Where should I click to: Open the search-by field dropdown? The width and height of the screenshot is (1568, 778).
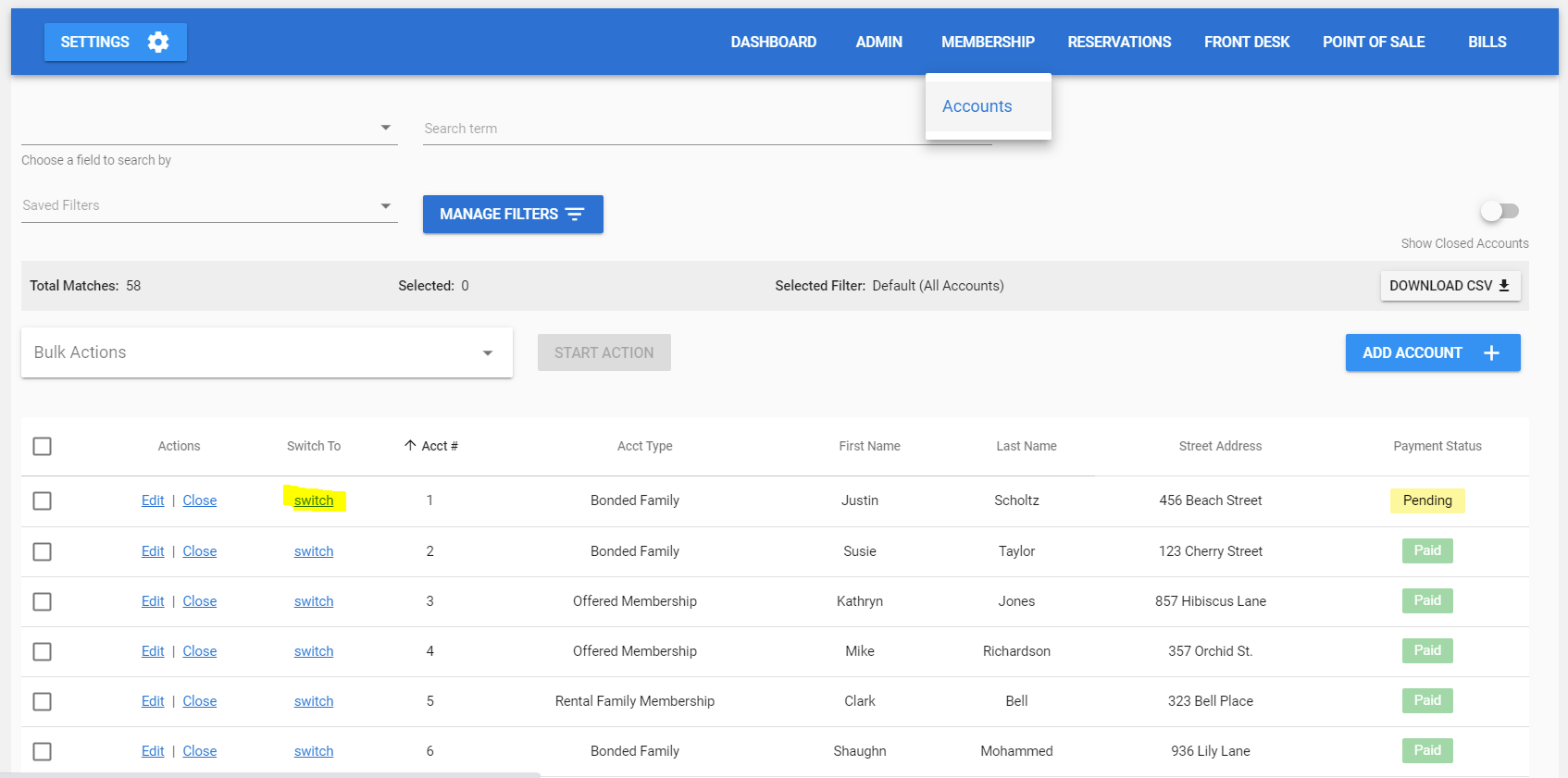tap(209, 128)
